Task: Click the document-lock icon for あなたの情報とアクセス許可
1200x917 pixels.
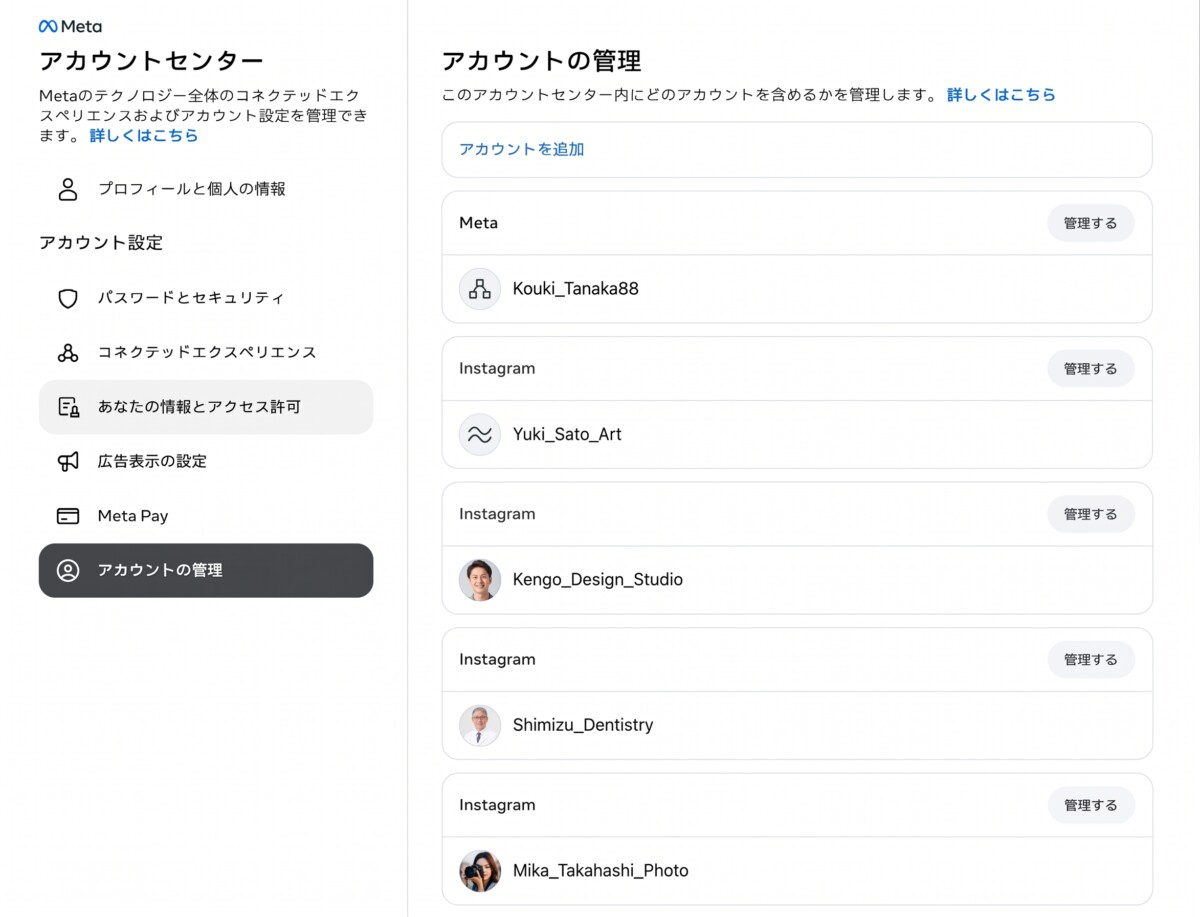Action: tap(68, 407)
